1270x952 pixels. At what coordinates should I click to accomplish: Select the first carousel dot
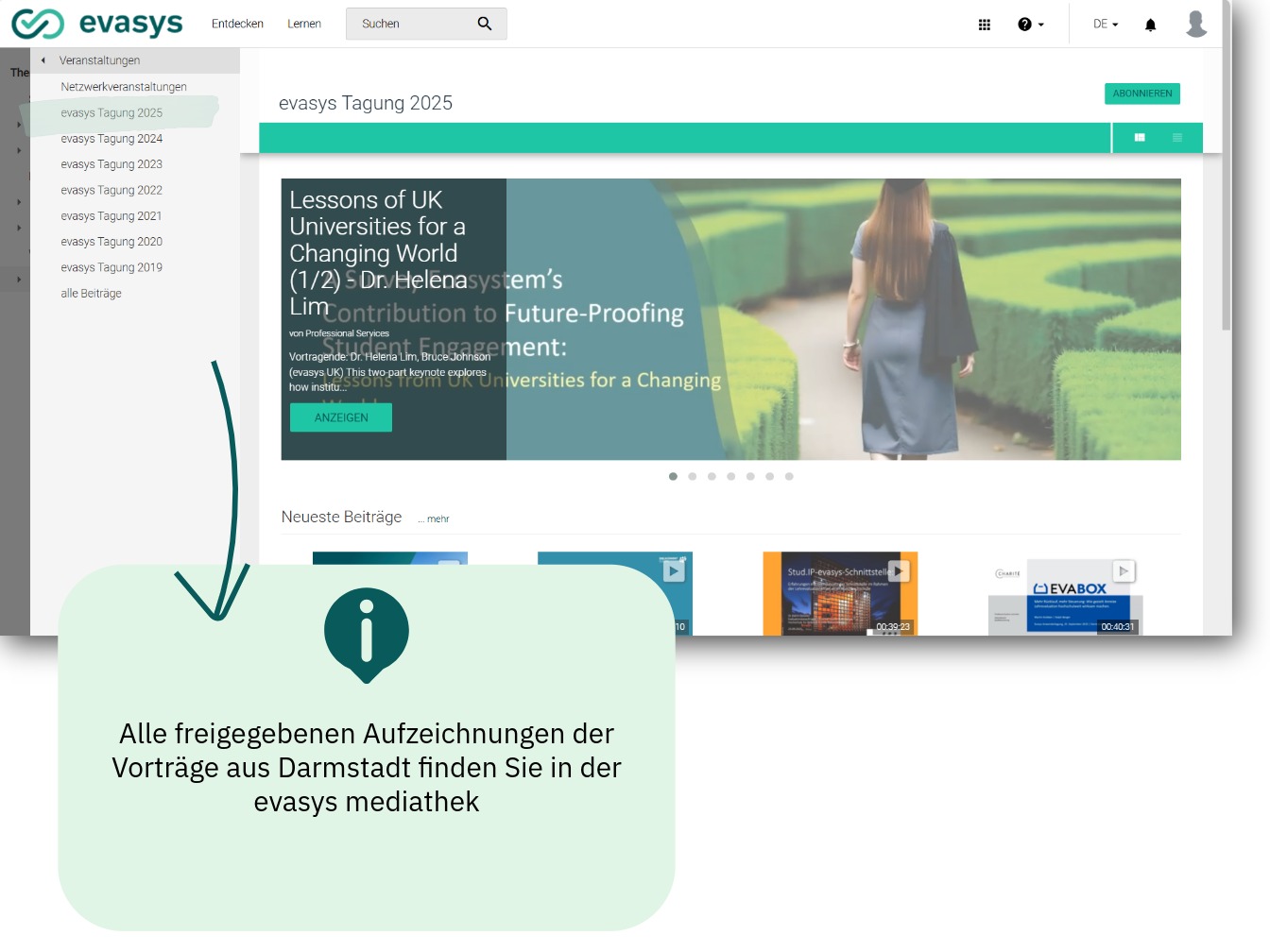(673, 477)
